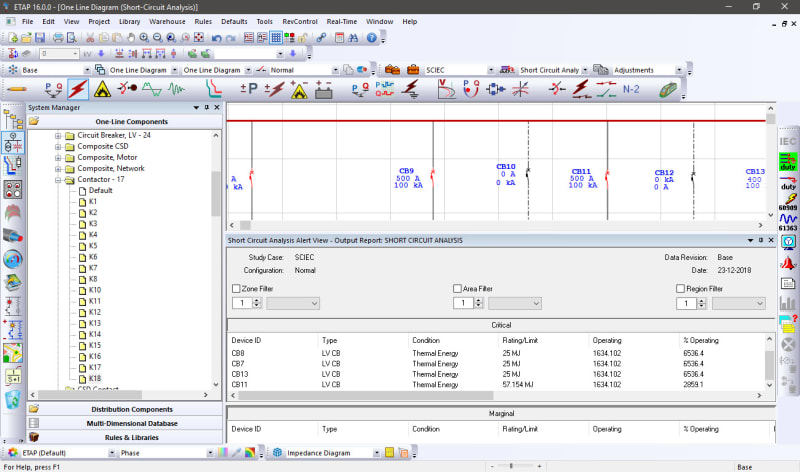Open the Distribution Components panel
800x472 pixels.
124,409
